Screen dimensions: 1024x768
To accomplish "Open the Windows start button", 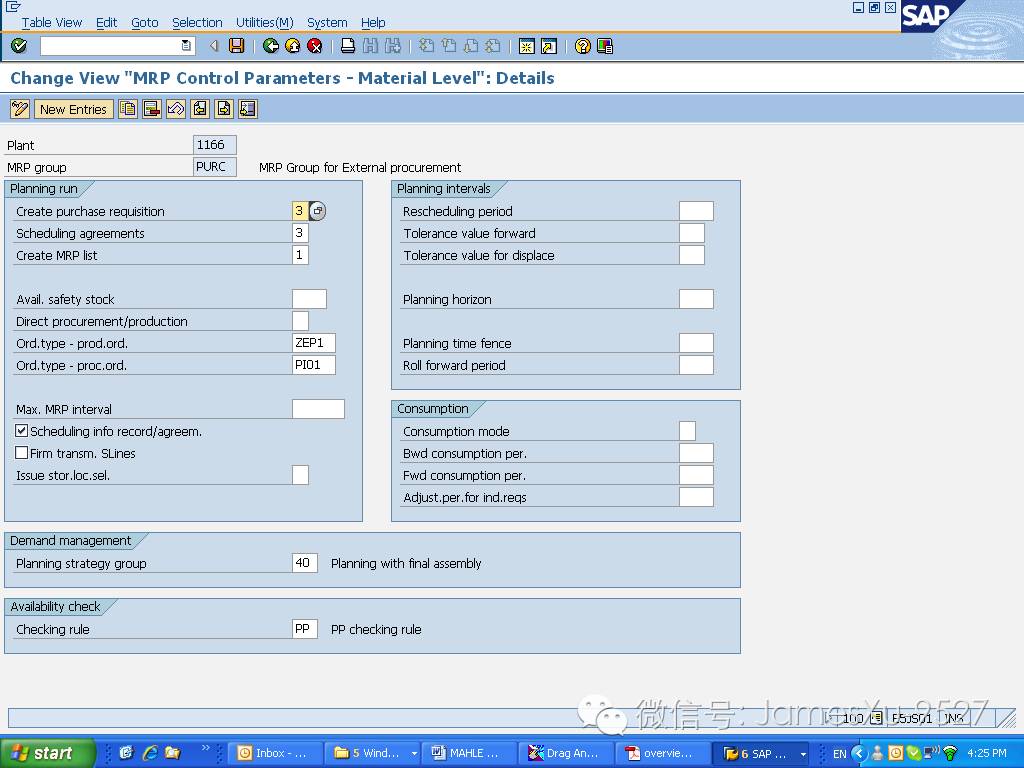I will 48,753.
